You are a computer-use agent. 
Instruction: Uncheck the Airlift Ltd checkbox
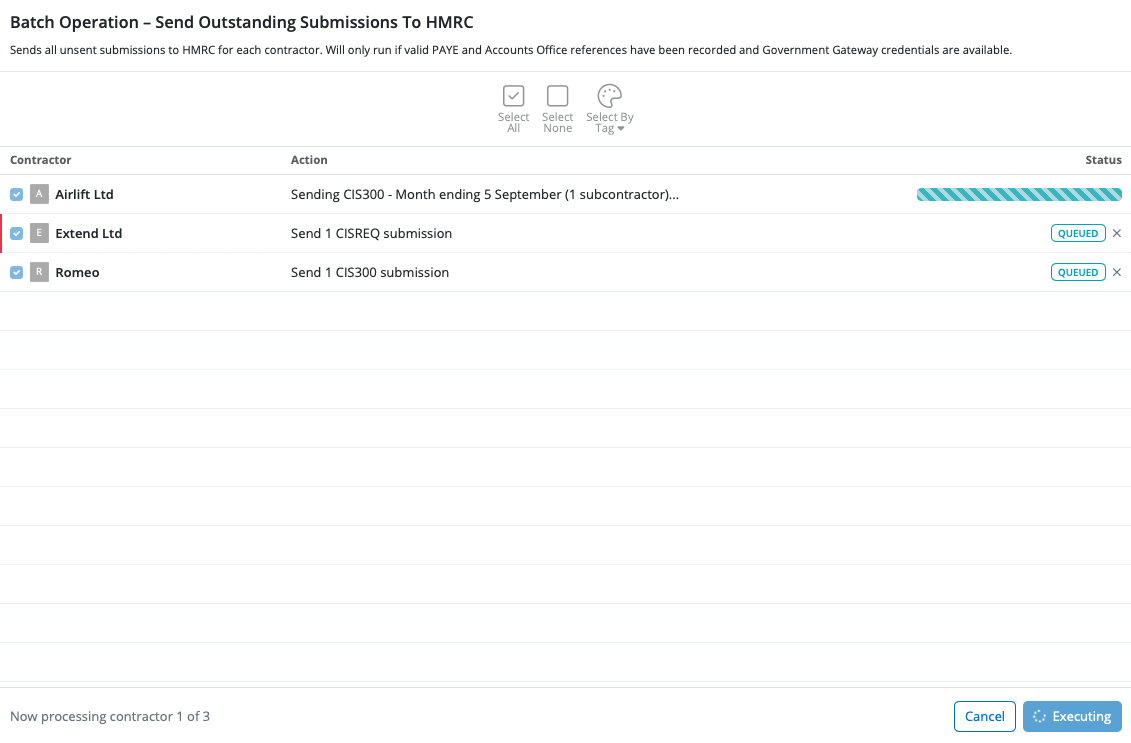click(x=17, y=194)
